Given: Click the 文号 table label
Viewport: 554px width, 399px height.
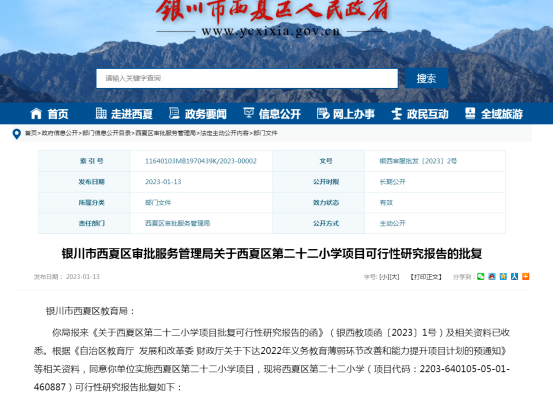Looking at the screenshot, I should [x=326, y=161].
